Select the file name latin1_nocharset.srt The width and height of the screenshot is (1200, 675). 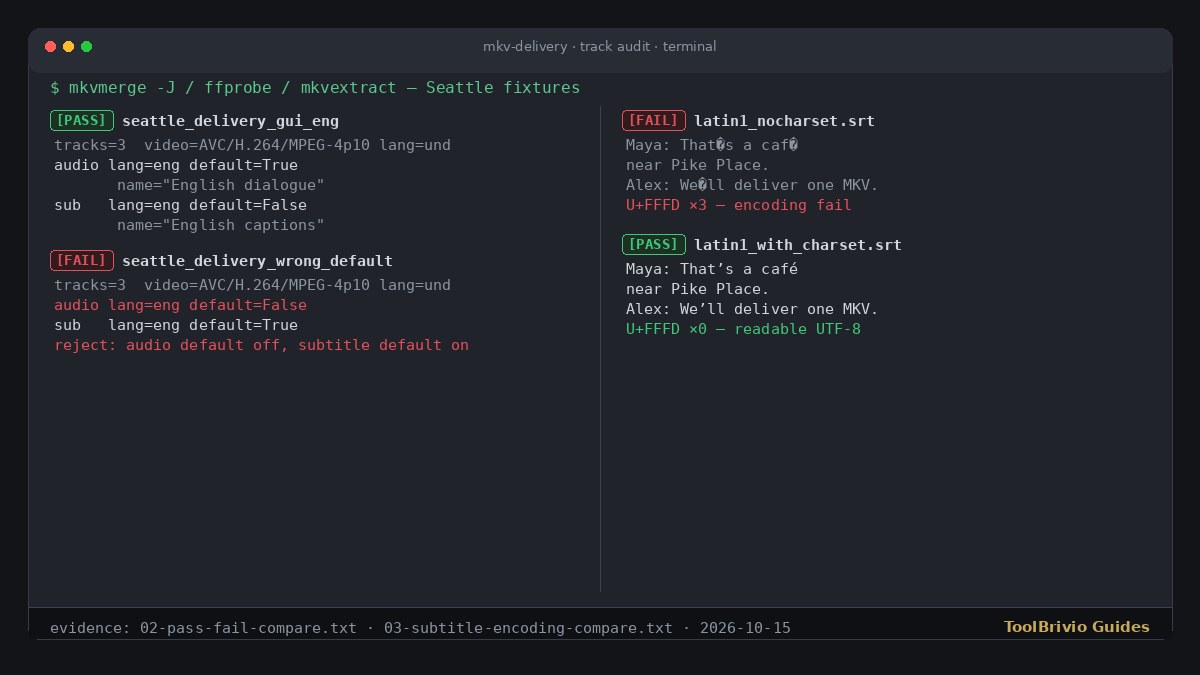click(x=784, y=121)
